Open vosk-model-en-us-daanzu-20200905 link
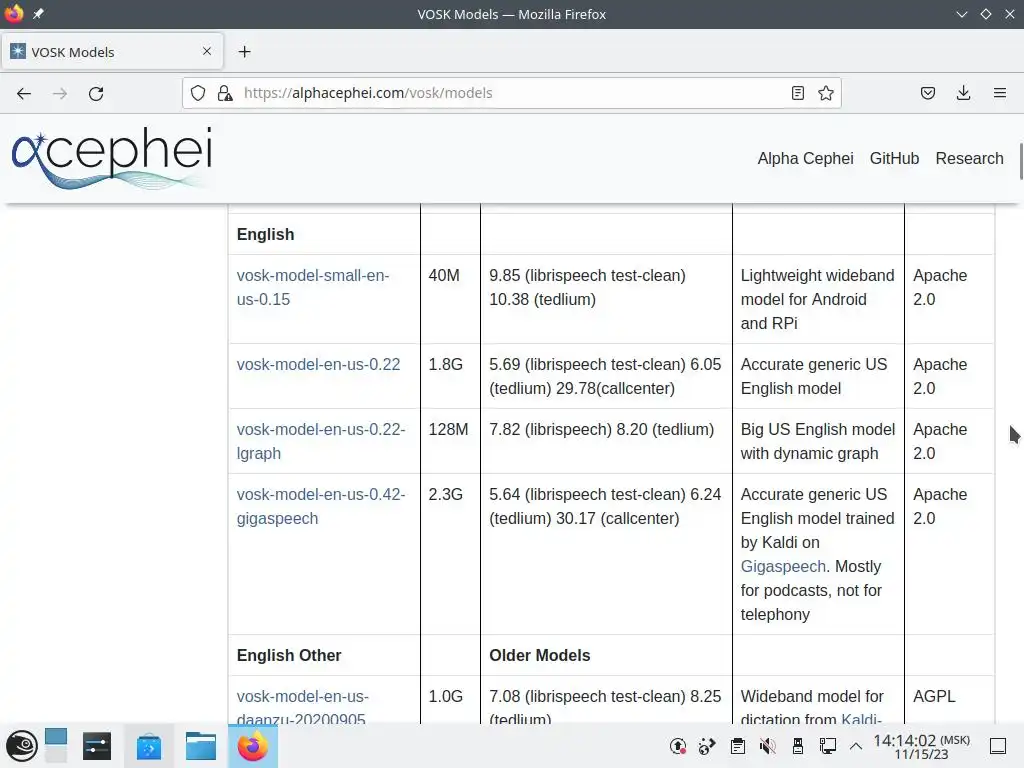1024x768 pixels. point(302,708)
